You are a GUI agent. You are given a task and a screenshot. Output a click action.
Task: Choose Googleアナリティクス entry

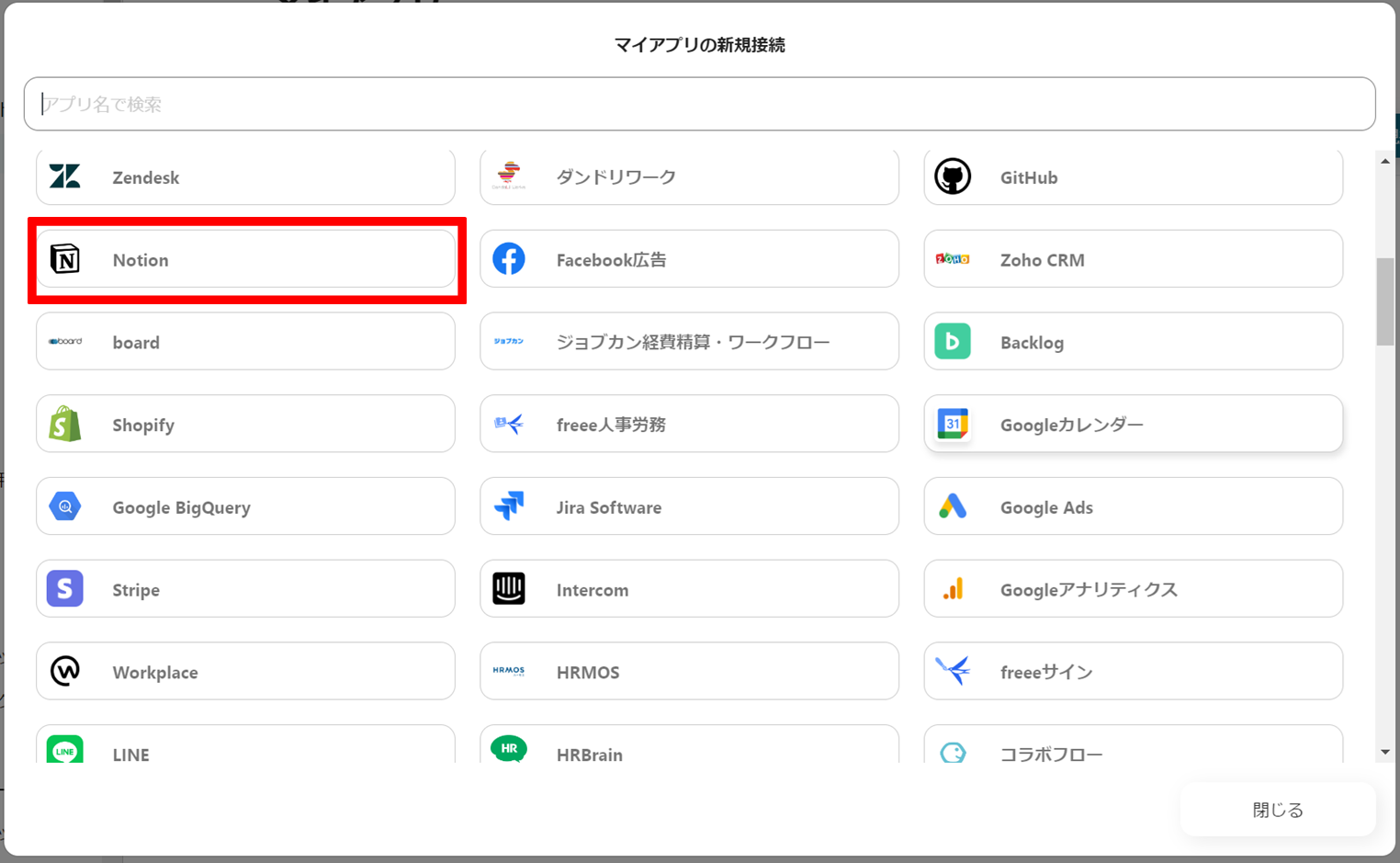pos(1134,588)
